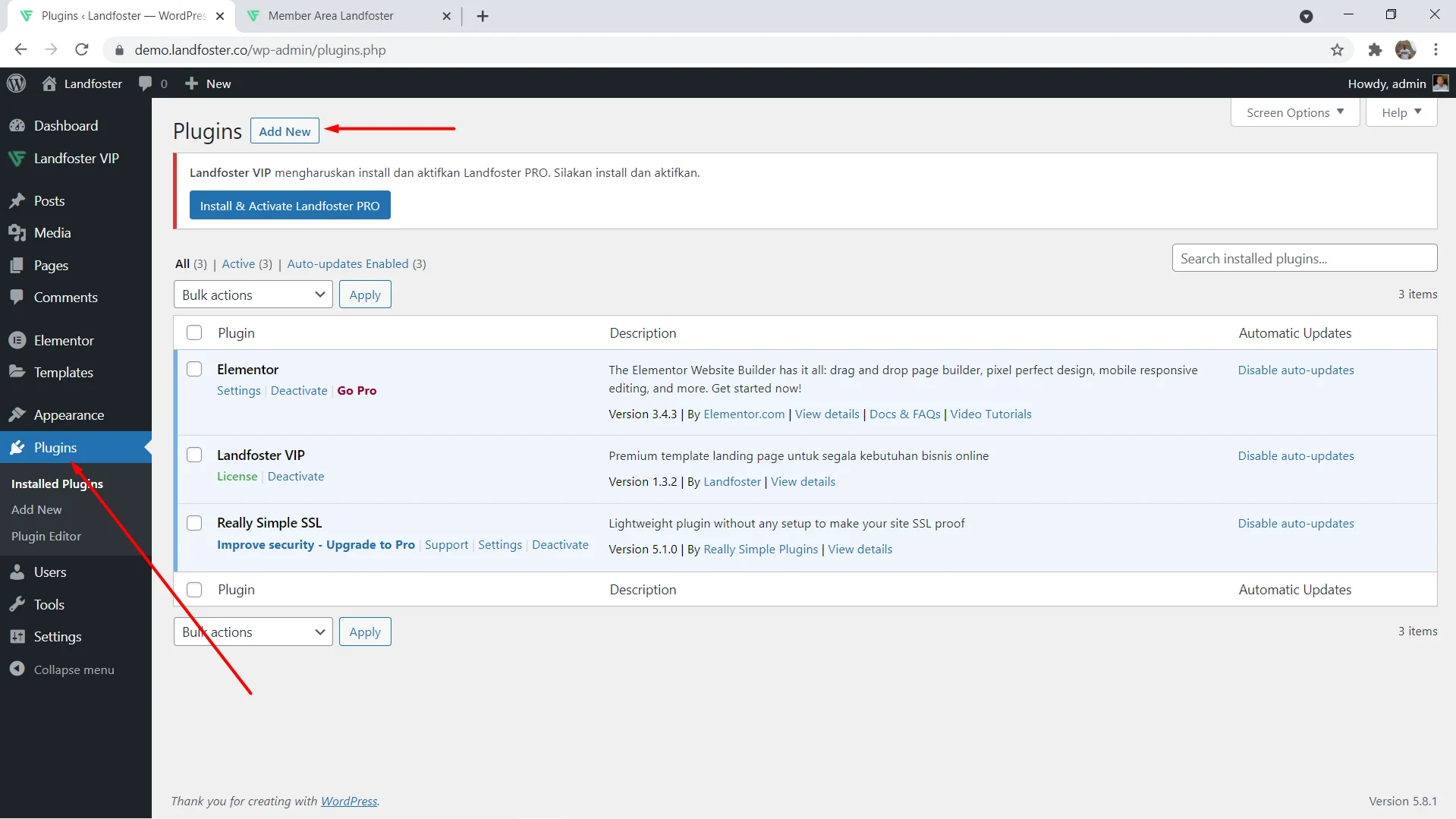The width and height of the screenshot is (1456, 819).
Task: Click the Landfoster home icon in admin bar
Action: pyautogui.click(x=49, y=83)
